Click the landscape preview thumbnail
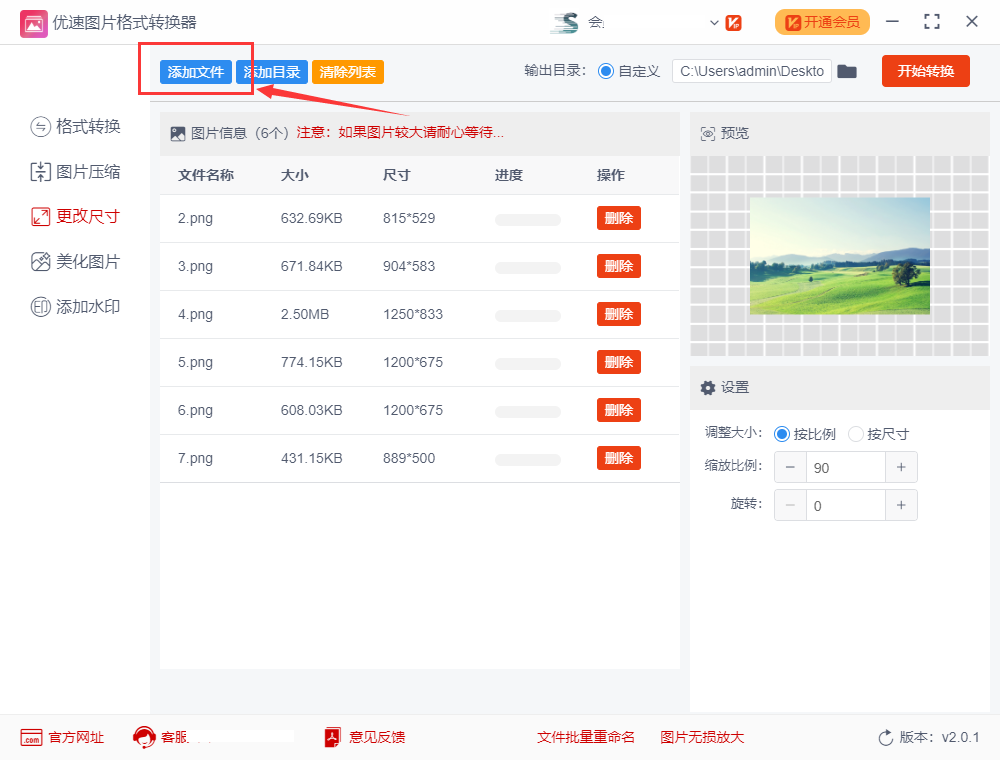This screenshot has width=1000, height=760. point(840,256)
